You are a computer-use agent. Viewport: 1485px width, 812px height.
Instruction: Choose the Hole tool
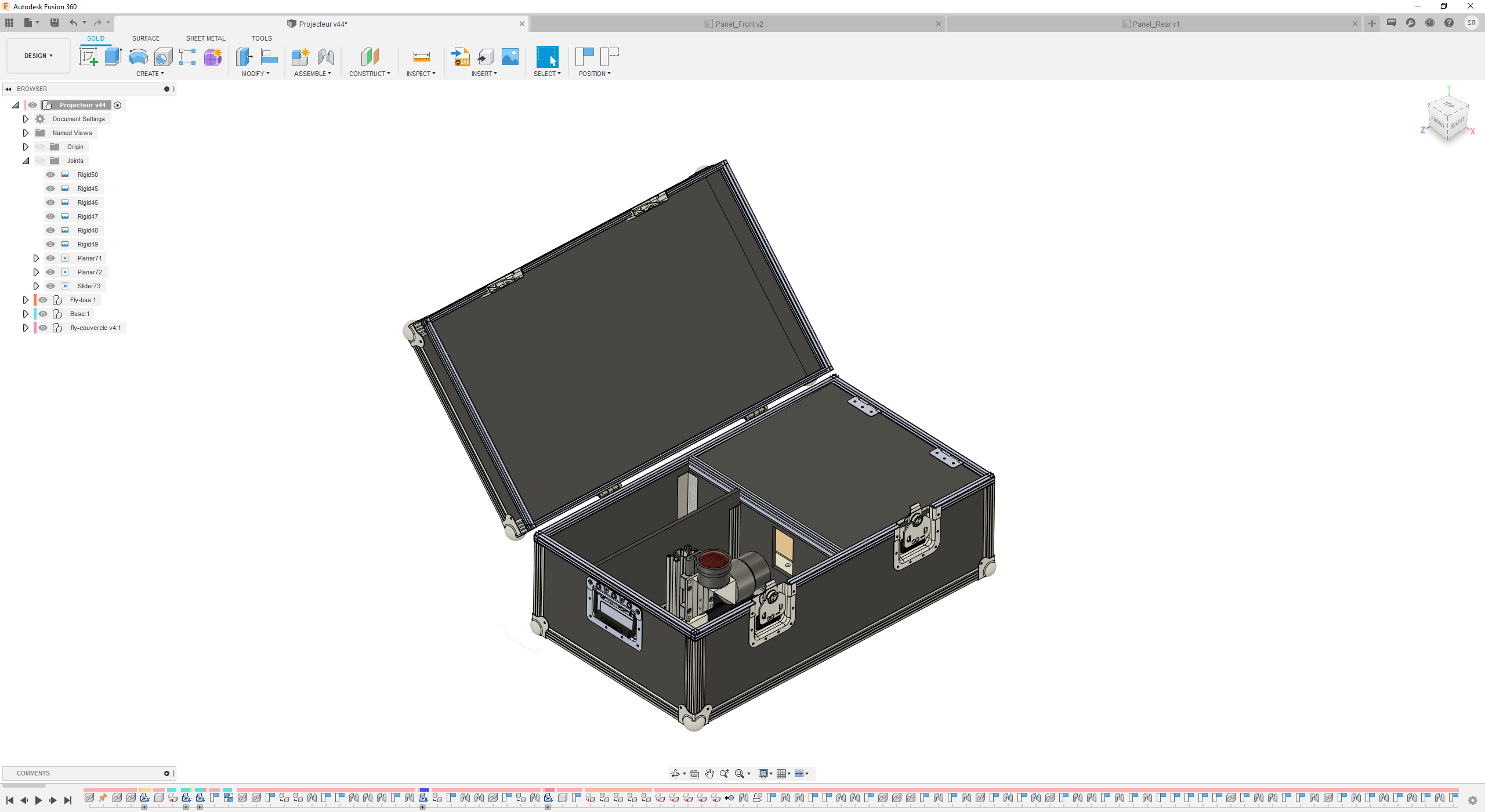pyautogui.click(x=163, y=57)
